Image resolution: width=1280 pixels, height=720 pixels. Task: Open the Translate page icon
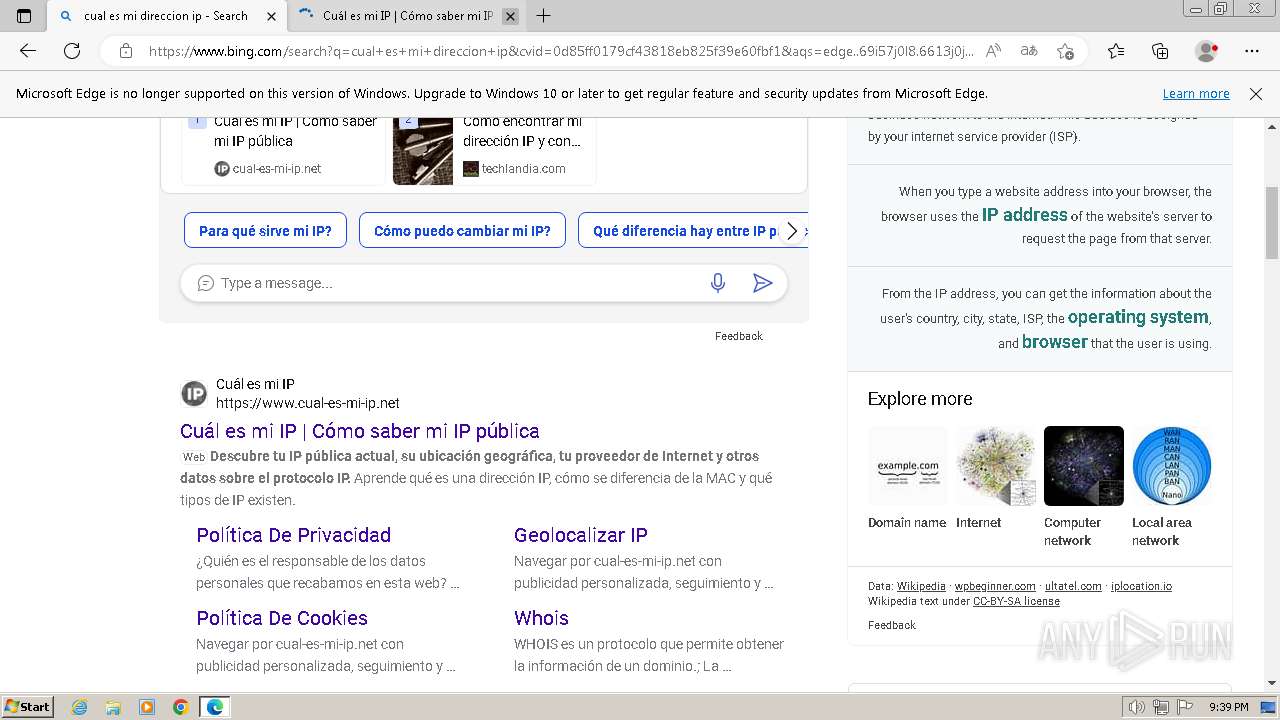[x=1028, y=51]
